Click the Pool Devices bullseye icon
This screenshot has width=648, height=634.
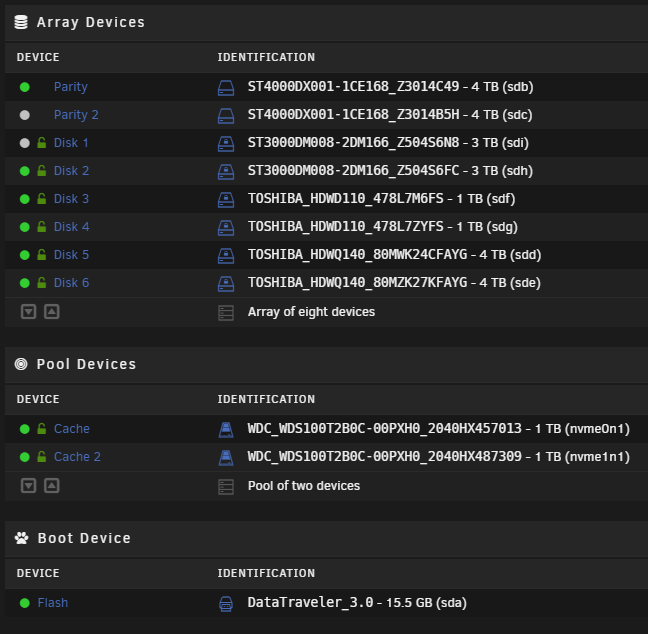click(21, 364)
